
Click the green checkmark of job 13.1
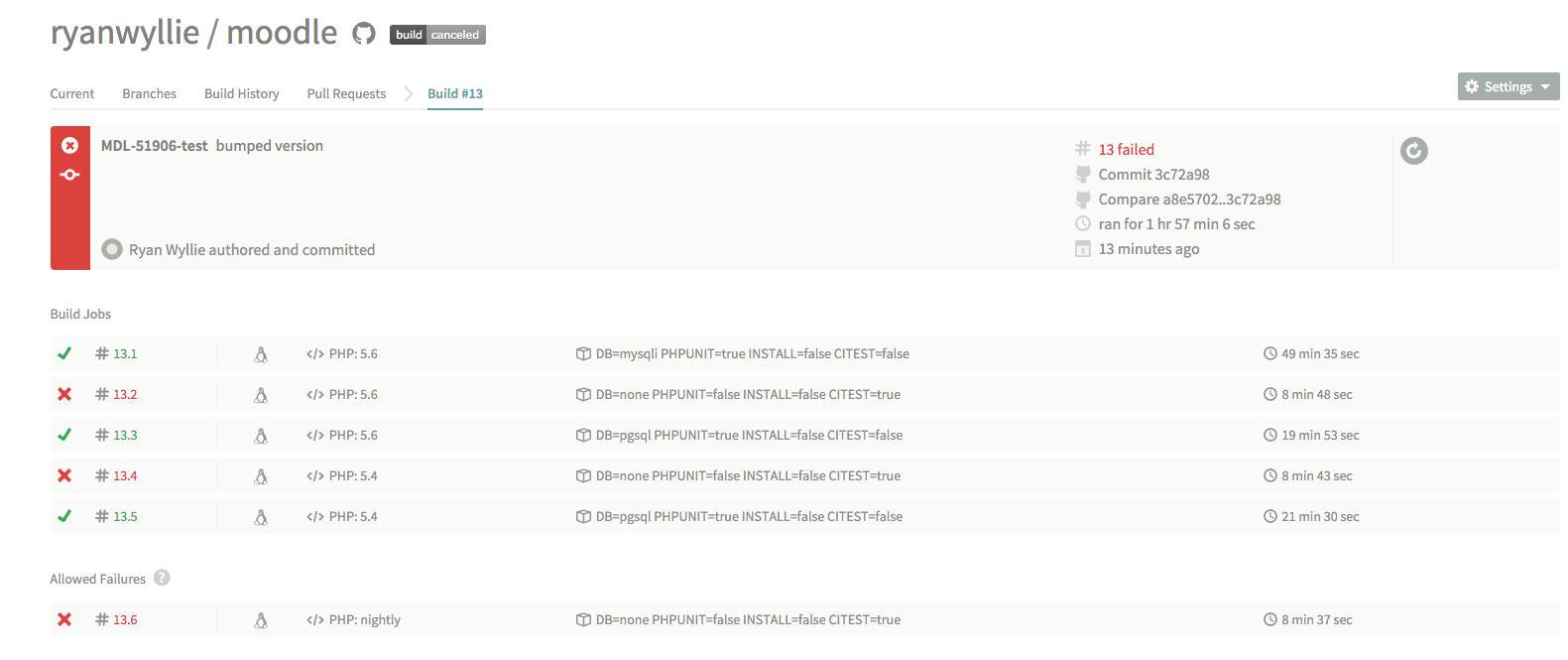[x=64, y=353]
